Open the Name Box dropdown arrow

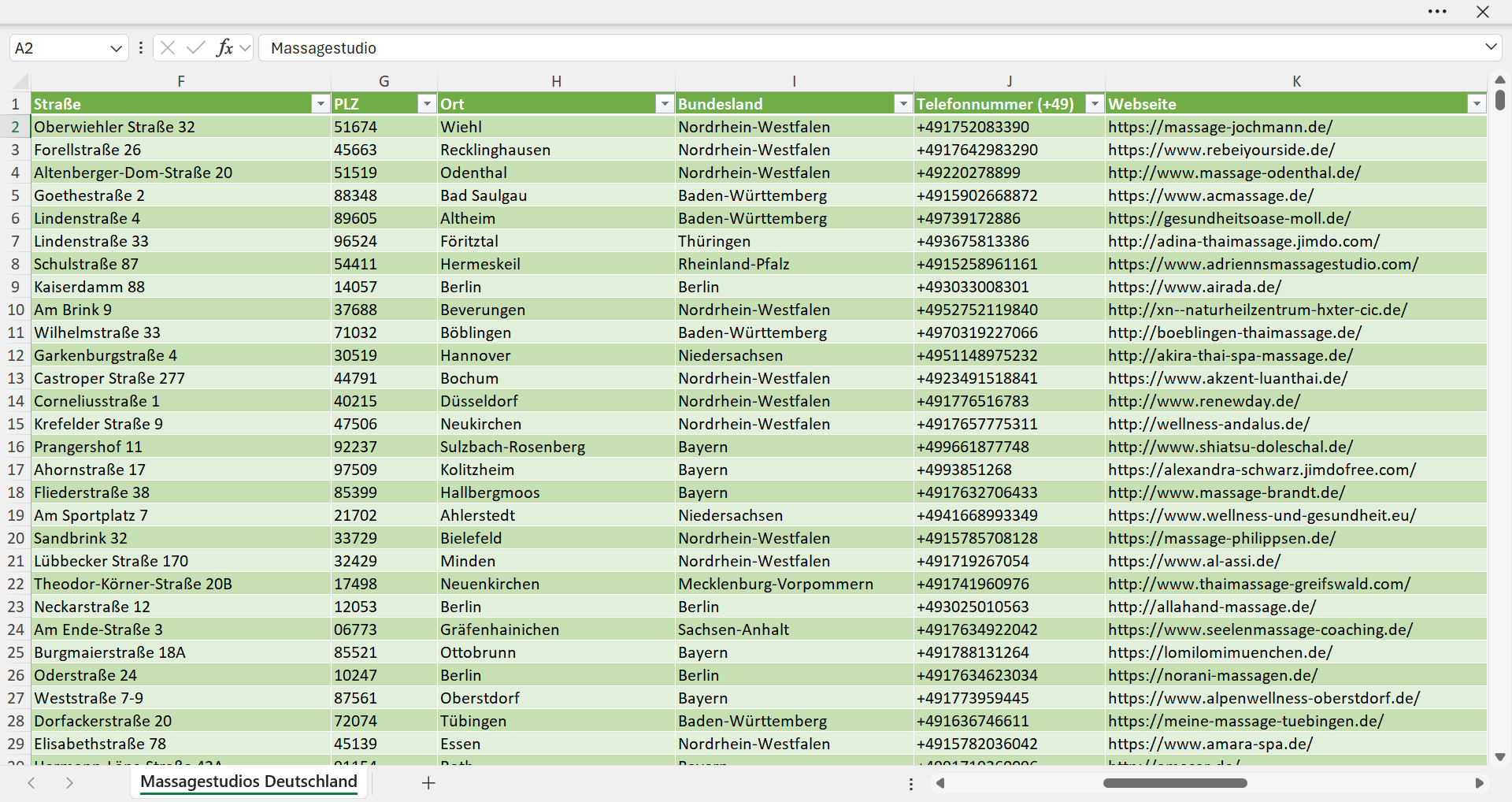pyautogui.click(x=117, y=48)
